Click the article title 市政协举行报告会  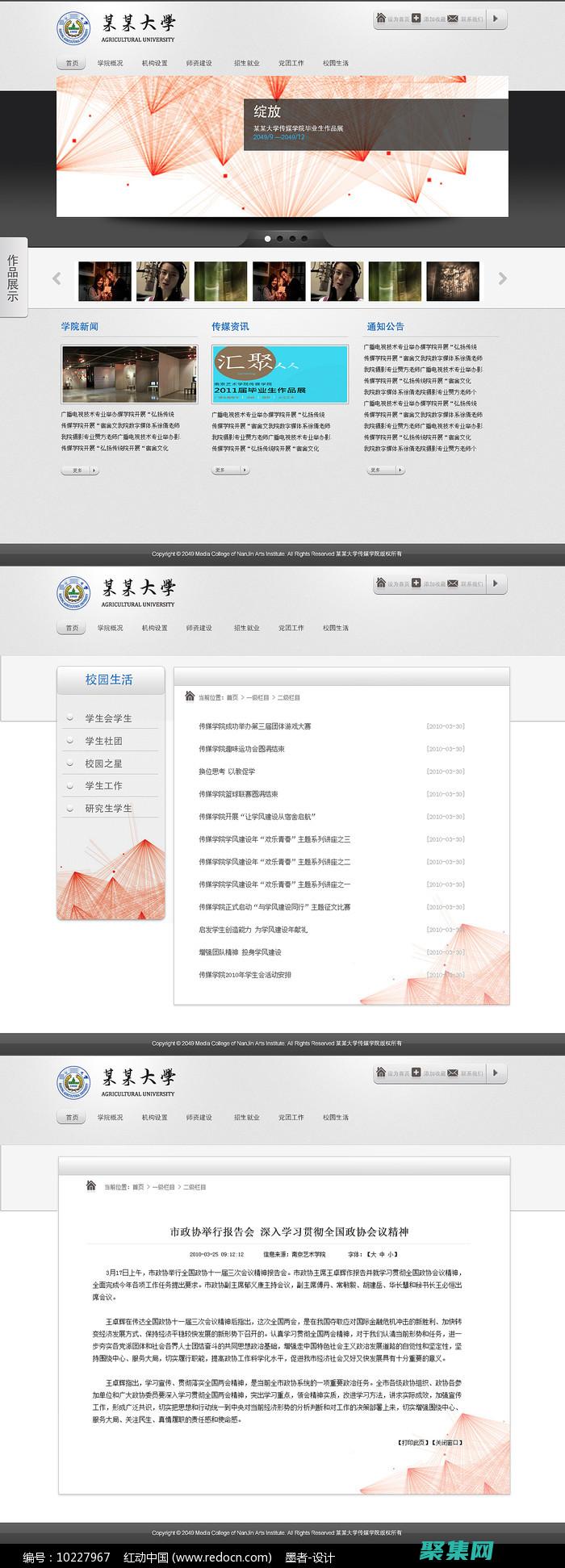click(289, 1231)
